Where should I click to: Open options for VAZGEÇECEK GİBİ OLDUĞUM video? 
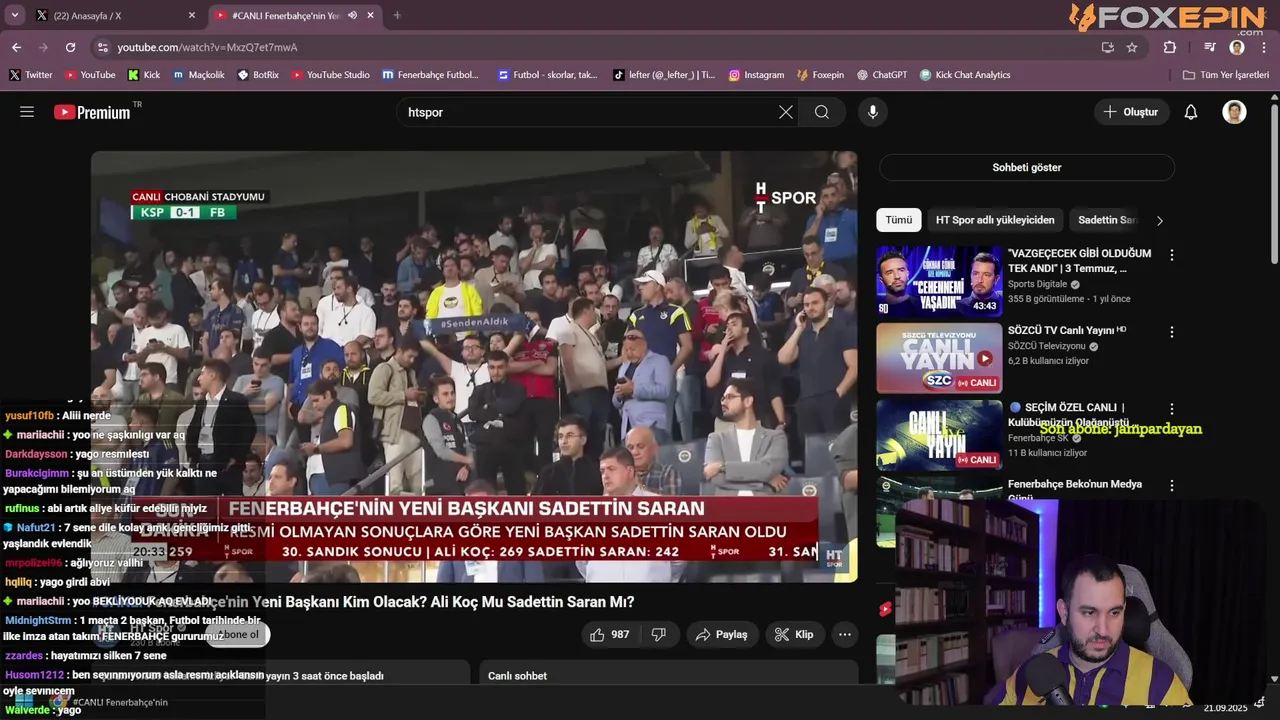click(1172, 255)
